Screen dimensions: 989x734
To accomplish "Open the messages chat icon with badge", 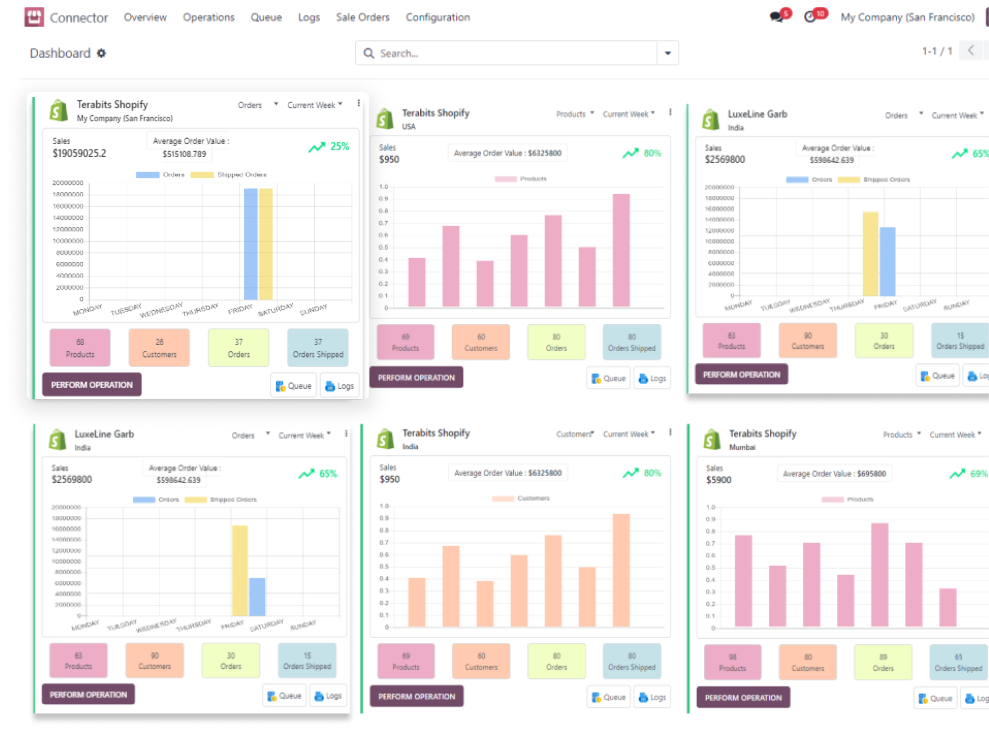I will tap(777, 17).
